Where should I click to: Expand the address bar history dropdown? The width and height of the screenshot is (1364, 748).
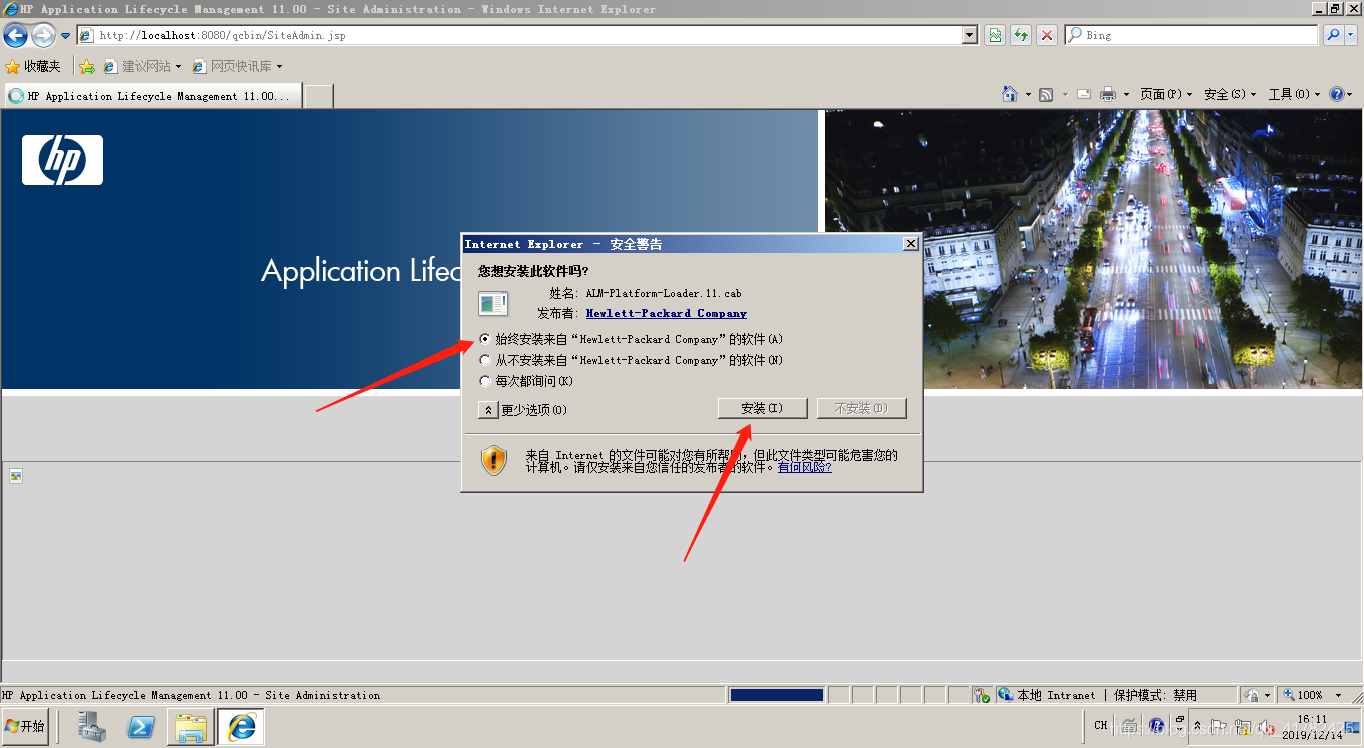pos(970,35)
